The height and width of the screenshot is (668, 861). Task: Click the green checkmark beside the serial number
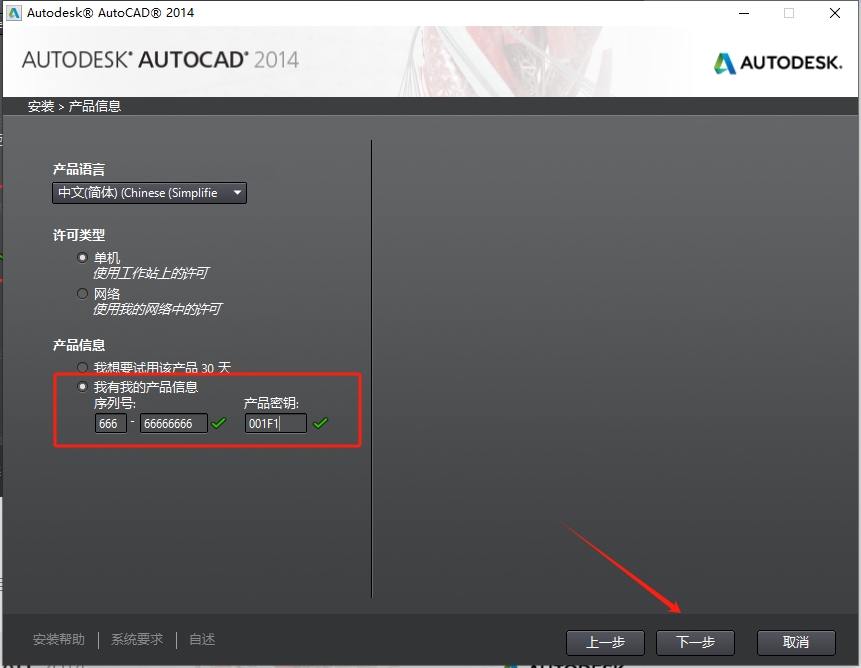tap(220, 423)
